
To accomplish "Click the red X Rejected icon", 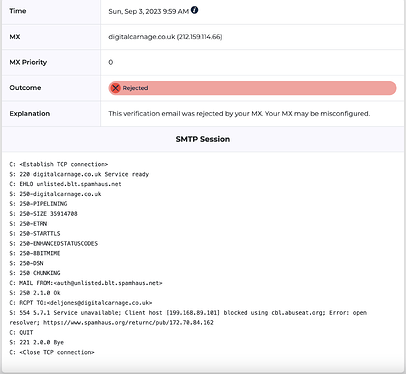I will tap(115, 88).
